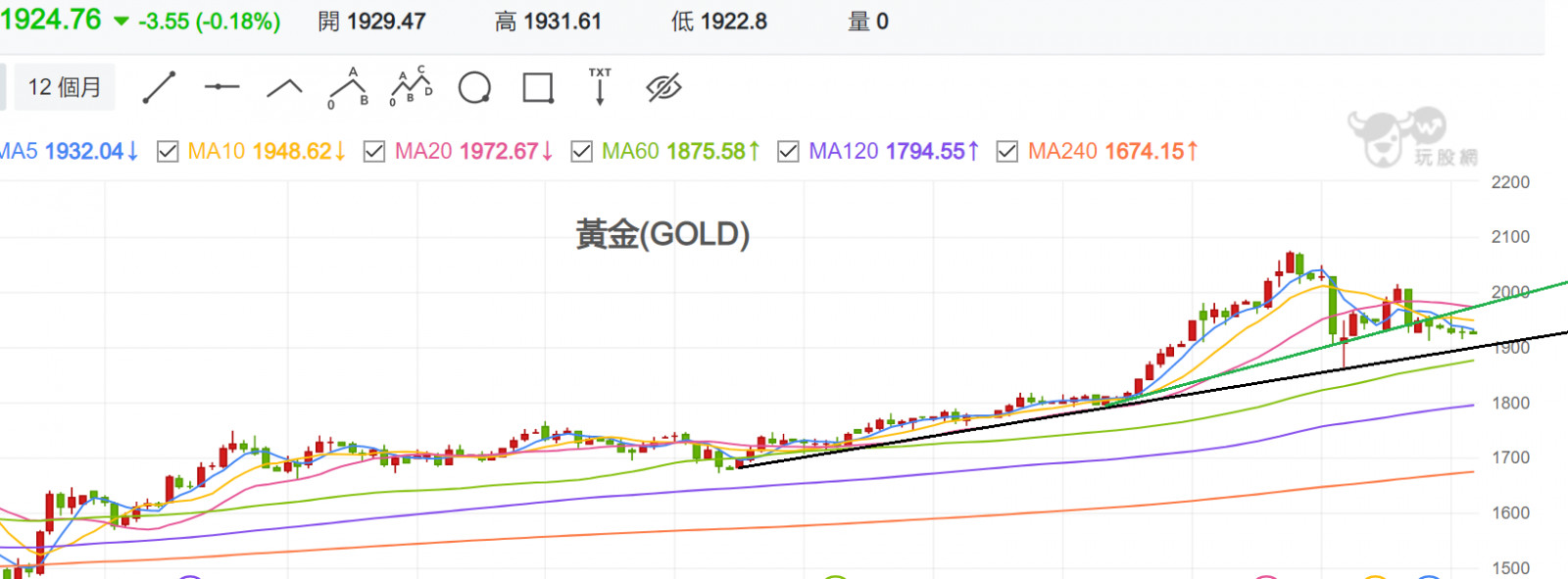Select the five-point 0-A-B-C-D wave tool
Screen dimensions: 1568x579
[411, 86]
